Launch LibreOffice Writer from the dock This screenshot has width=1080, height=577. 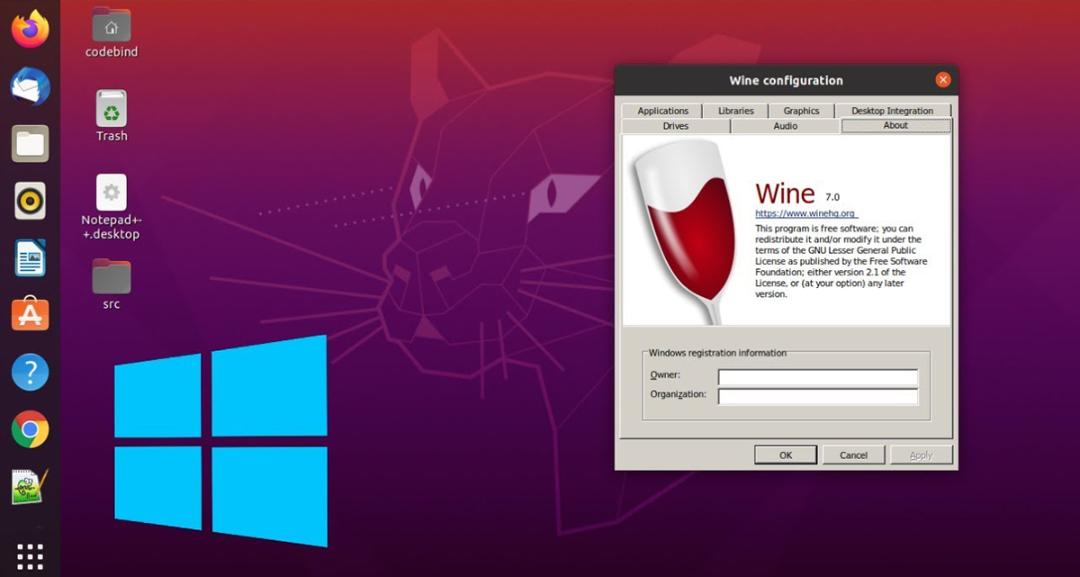click(x=30, y=258)
